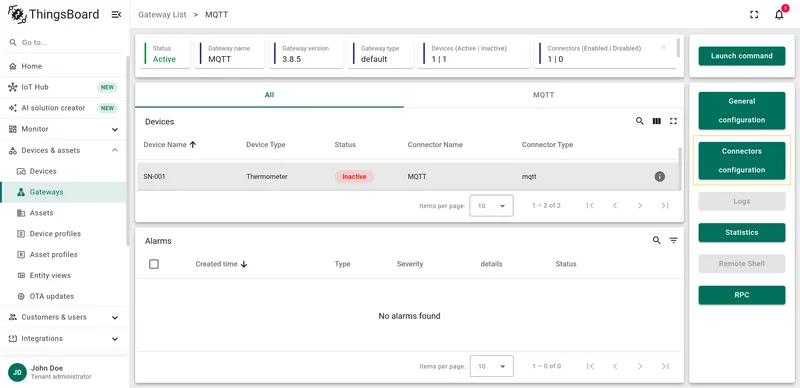Open Connectors configuration
The image size is (800, 388).
click(x=742, y=160)
